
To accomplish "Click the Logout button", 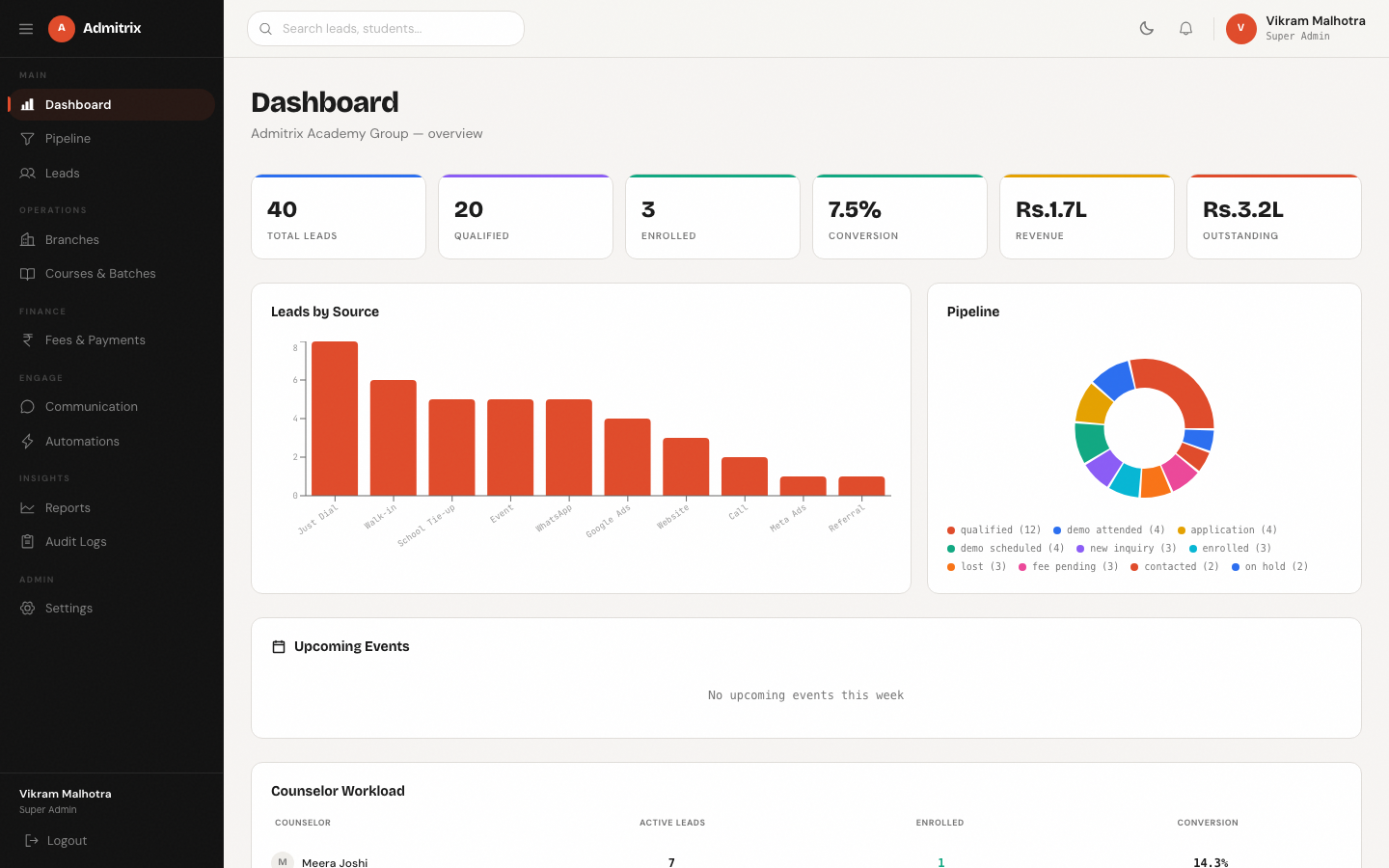I will (x=58, y=841).
